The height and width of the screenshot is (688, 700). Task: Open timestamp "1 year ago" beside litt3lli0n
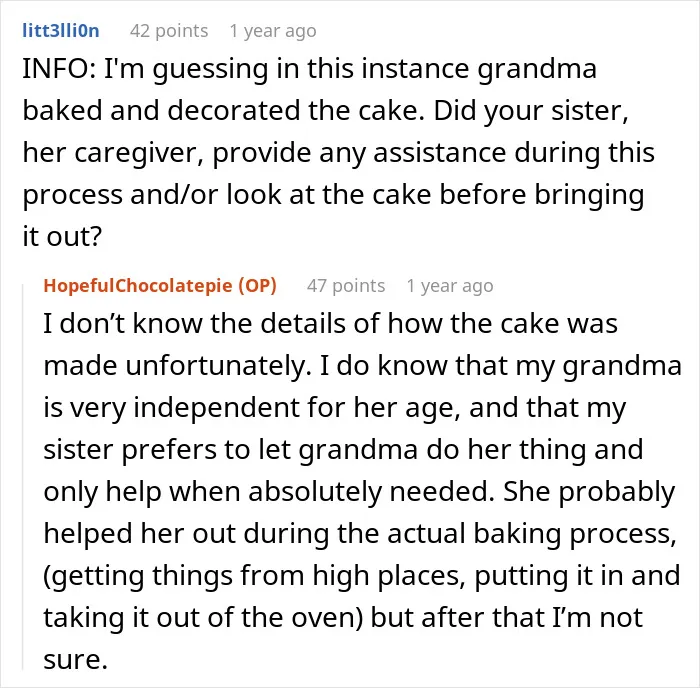(273, 31)
